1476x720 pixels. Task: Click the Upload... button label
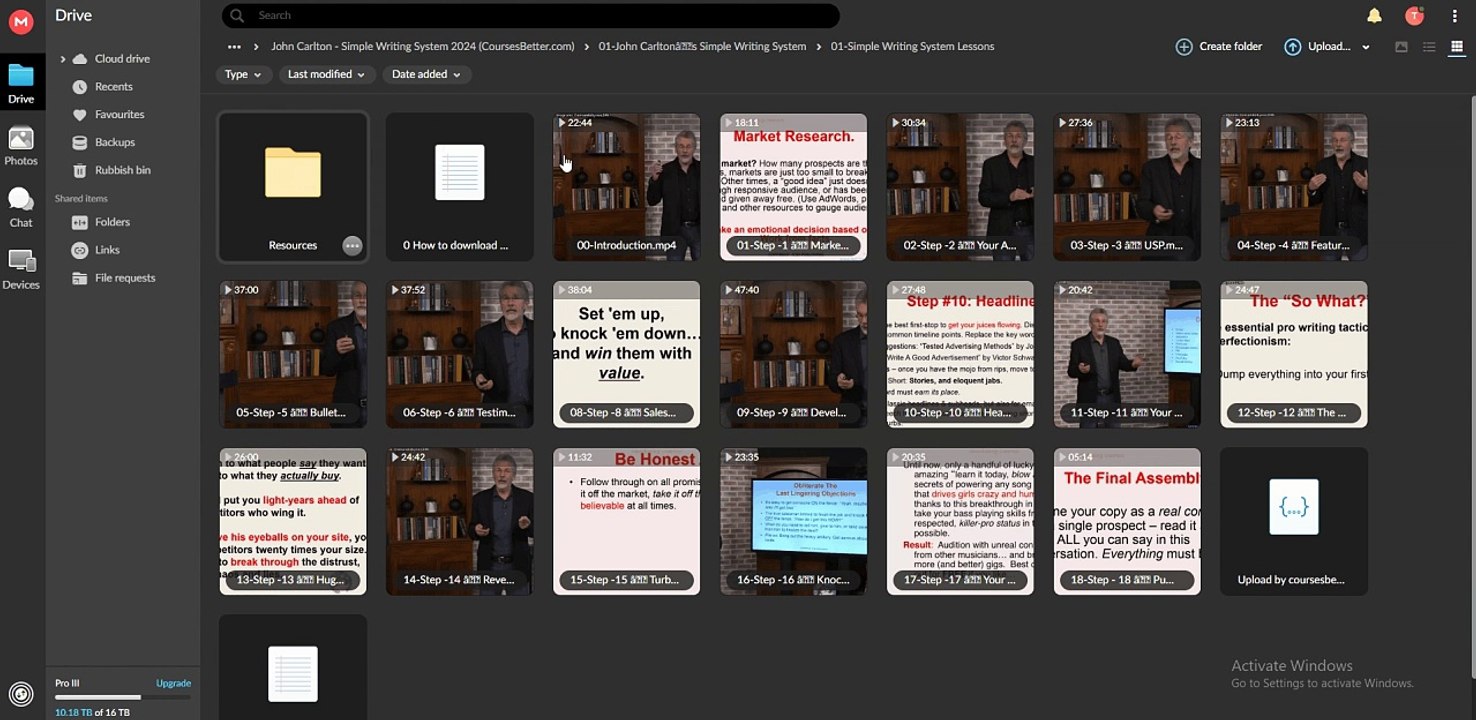(1329, 46)
